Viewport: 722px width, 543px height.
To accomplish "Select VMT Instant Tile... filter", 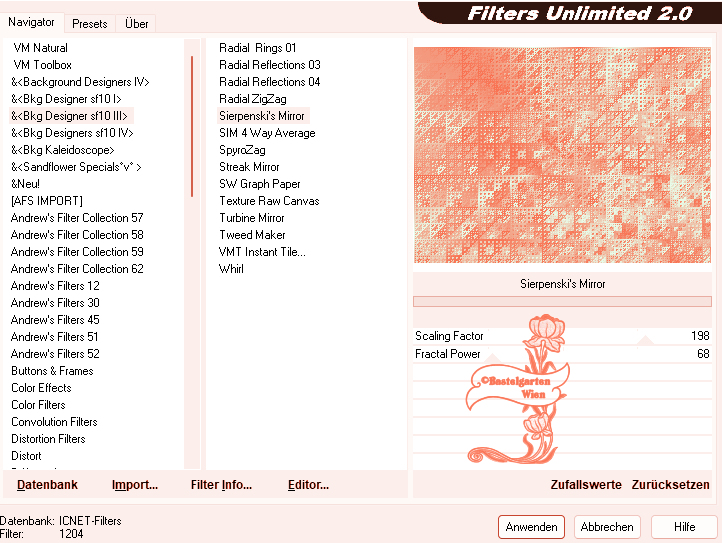I will pos(262,252).
